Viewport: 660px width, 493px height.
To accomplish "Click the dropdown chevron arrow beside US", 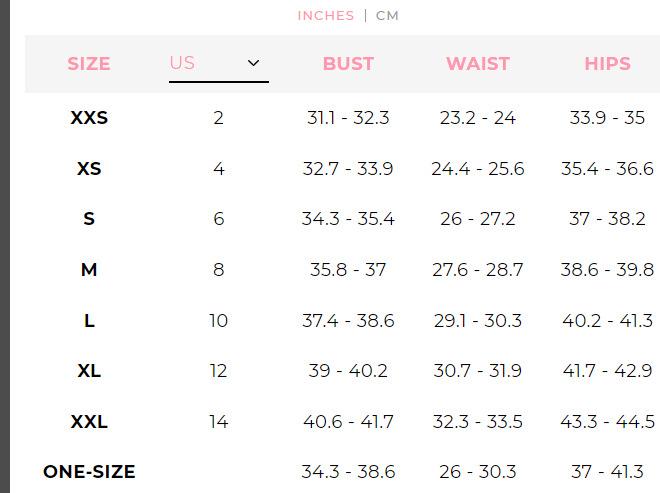I will 254,63.
